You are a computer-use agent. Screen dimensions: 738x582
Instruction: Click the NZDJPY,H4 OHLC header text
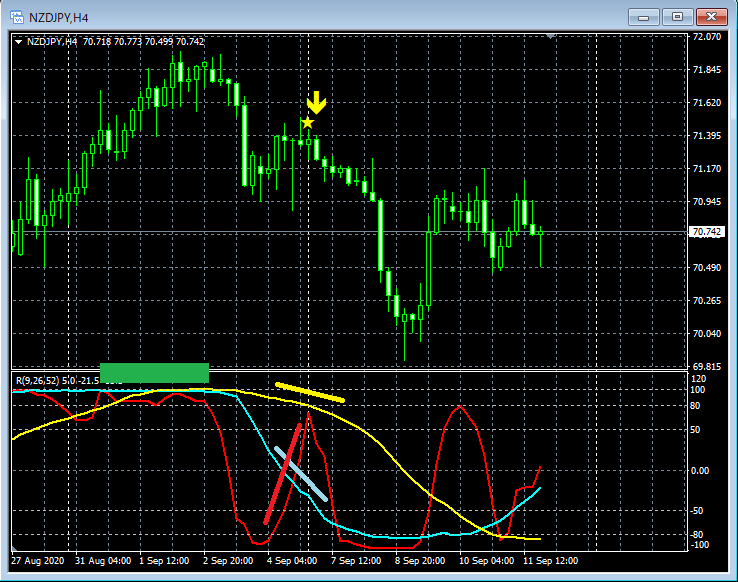[x=115, y=42]
